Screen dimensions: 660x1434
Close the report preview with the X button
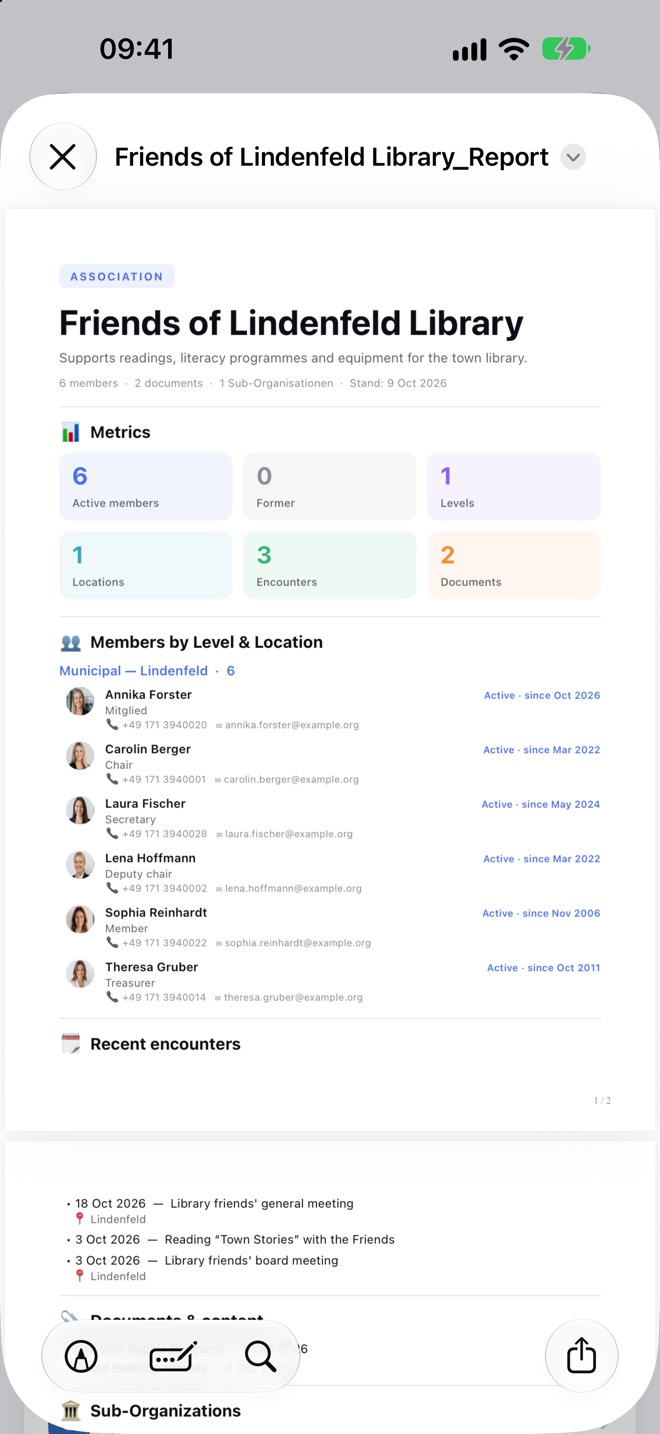click(63, 157)
